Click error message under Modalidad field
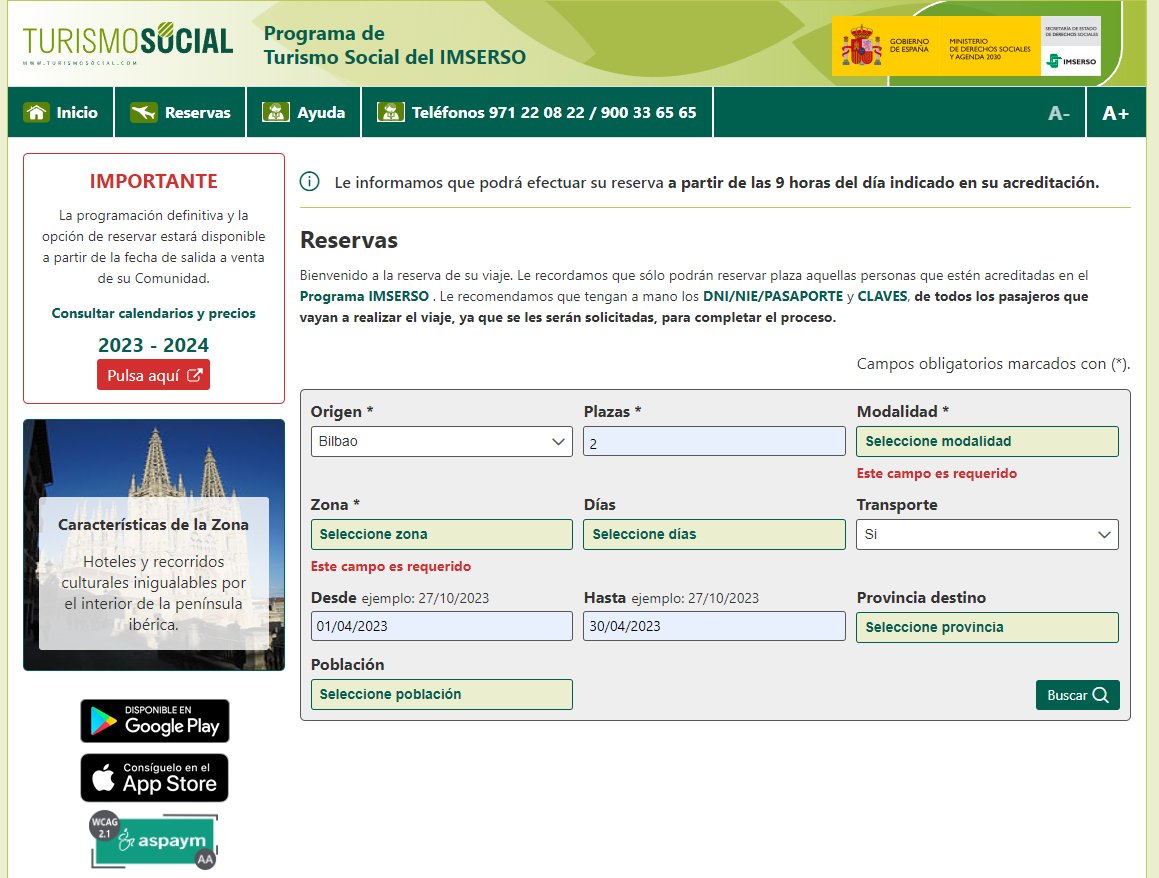Screen dimensions: 1159x878 [x=937, y=474]
